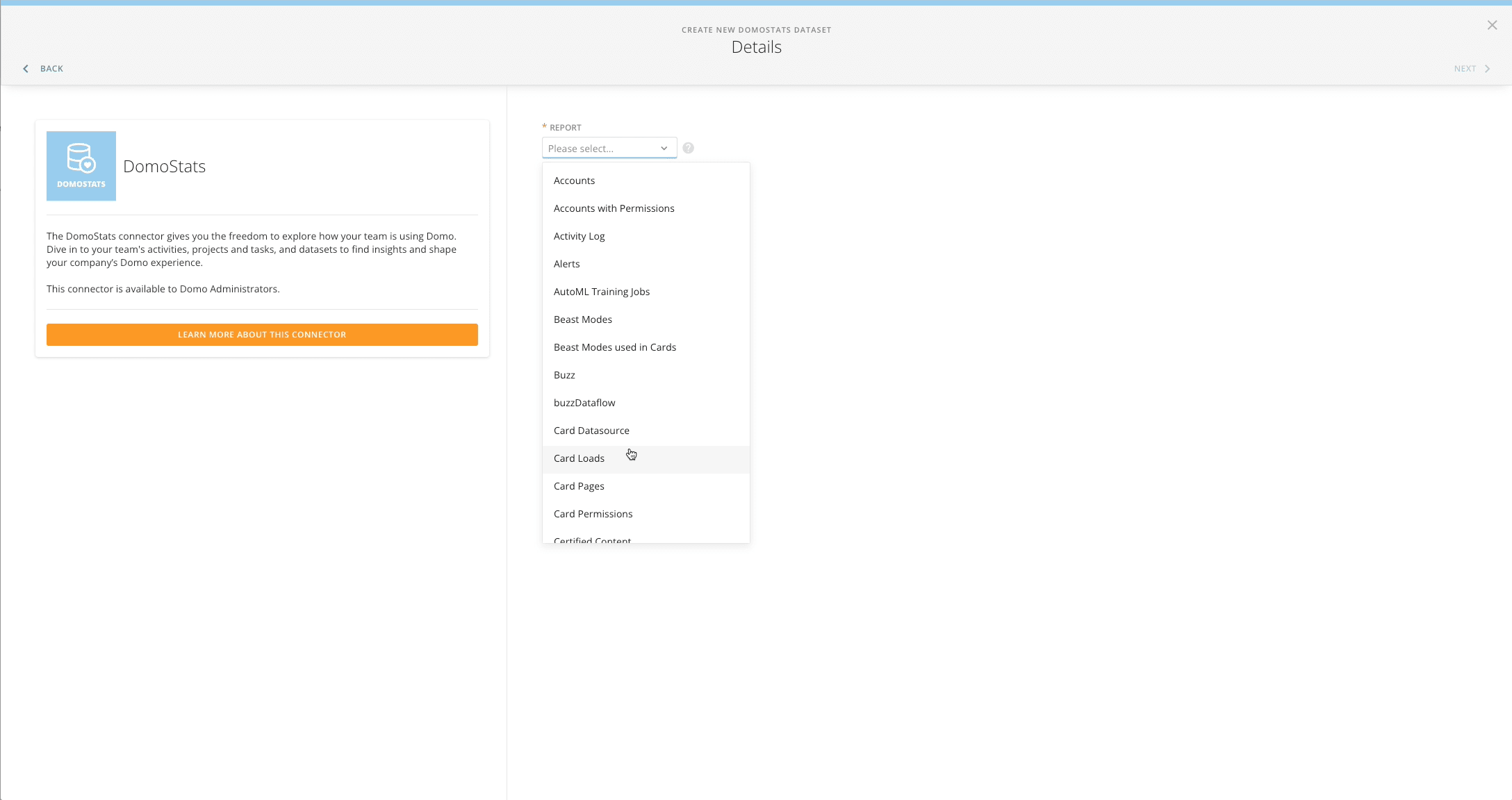1512x800 pixels.
Task: Select AutoML Training Jobs report
Action: coord(601,292)
